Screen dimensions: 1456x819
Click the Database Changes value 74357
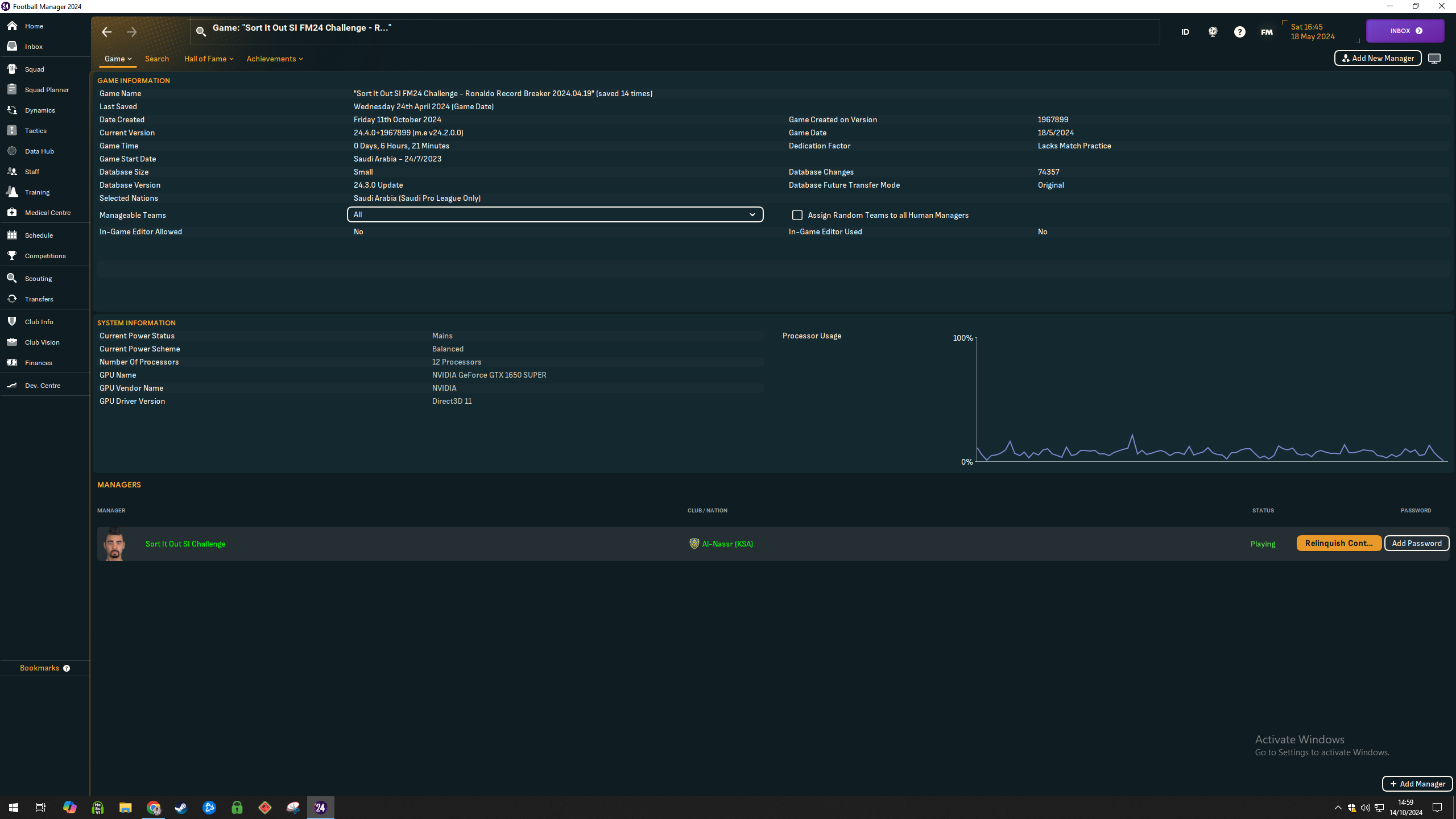pyautogui.click(x=1048, y=172)
